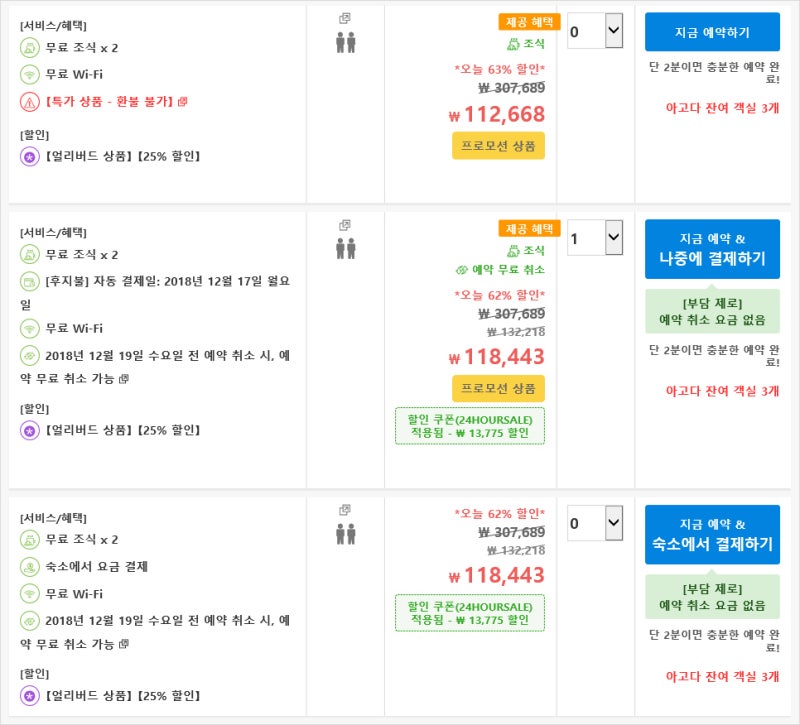This screenshot has height=725, width=800.
Task: Click the first room's two-guest occupancy icon
Action: click(x=346, y=42)
